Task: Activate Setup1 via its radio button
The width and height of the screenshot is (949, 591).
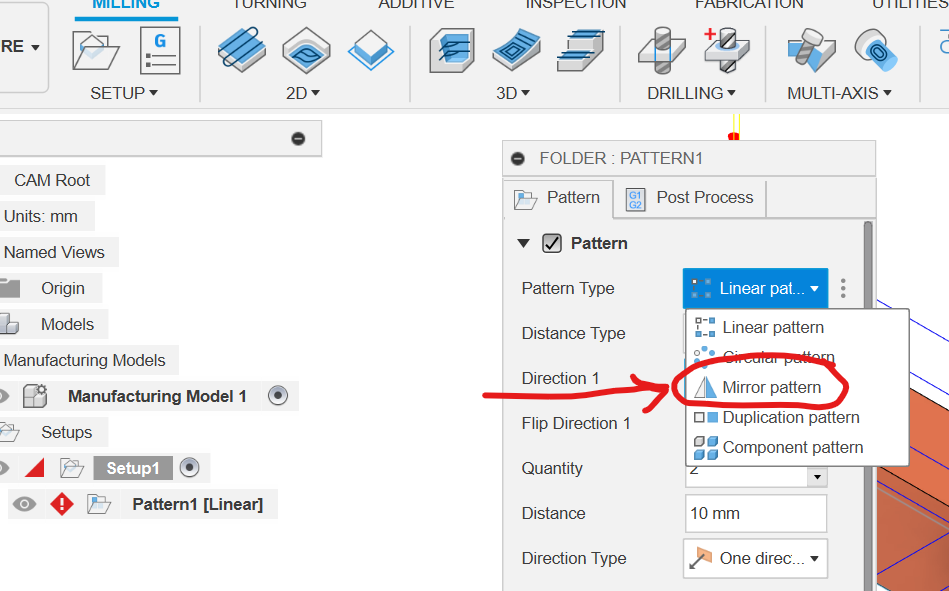Action: [190, 467]
